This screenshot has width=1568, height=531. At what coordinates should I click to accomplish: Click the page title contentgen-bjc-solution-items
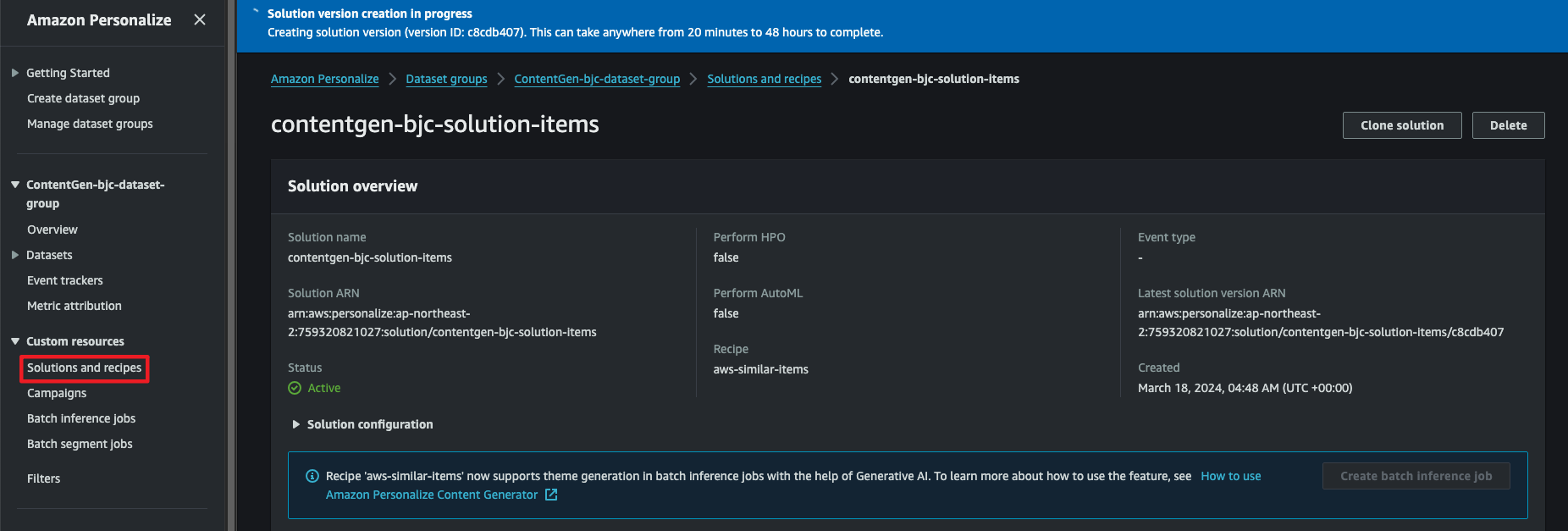click(x=435, y=124)
